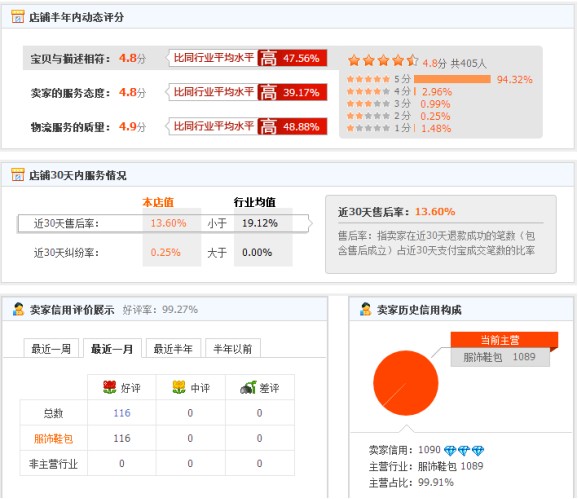Switch to the 最近一周 tab
Image resolution: width=578 pixels, height=499 pixels.
click(x=51, y=348)
